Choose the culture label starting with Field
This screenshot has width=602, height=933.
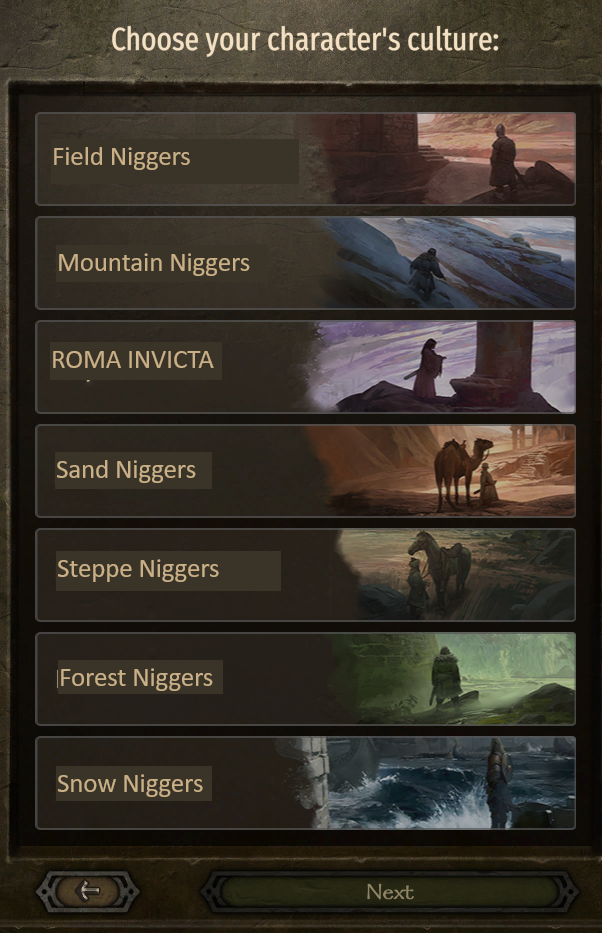pos(121,157)
